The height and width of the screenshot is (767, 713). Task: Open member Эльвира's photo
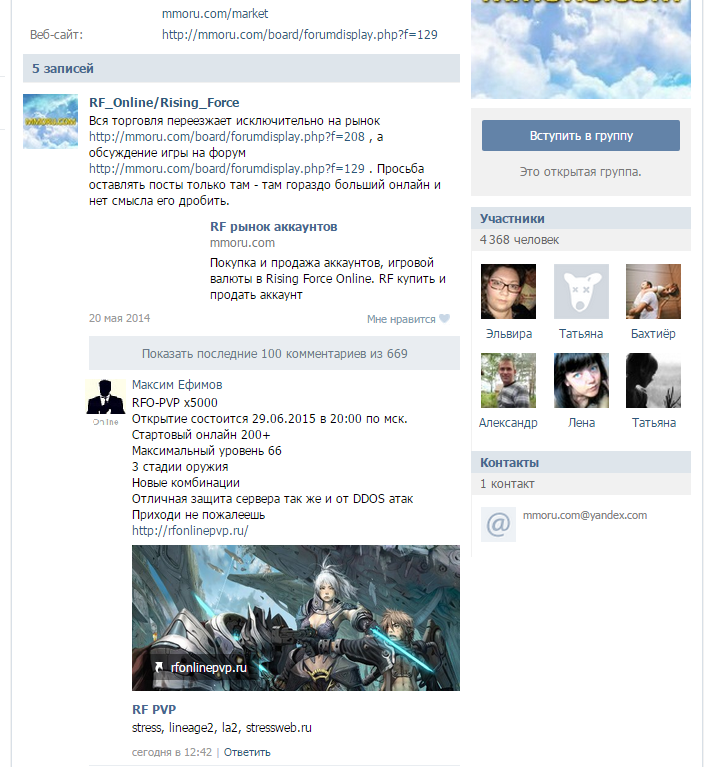pos(508,292)
